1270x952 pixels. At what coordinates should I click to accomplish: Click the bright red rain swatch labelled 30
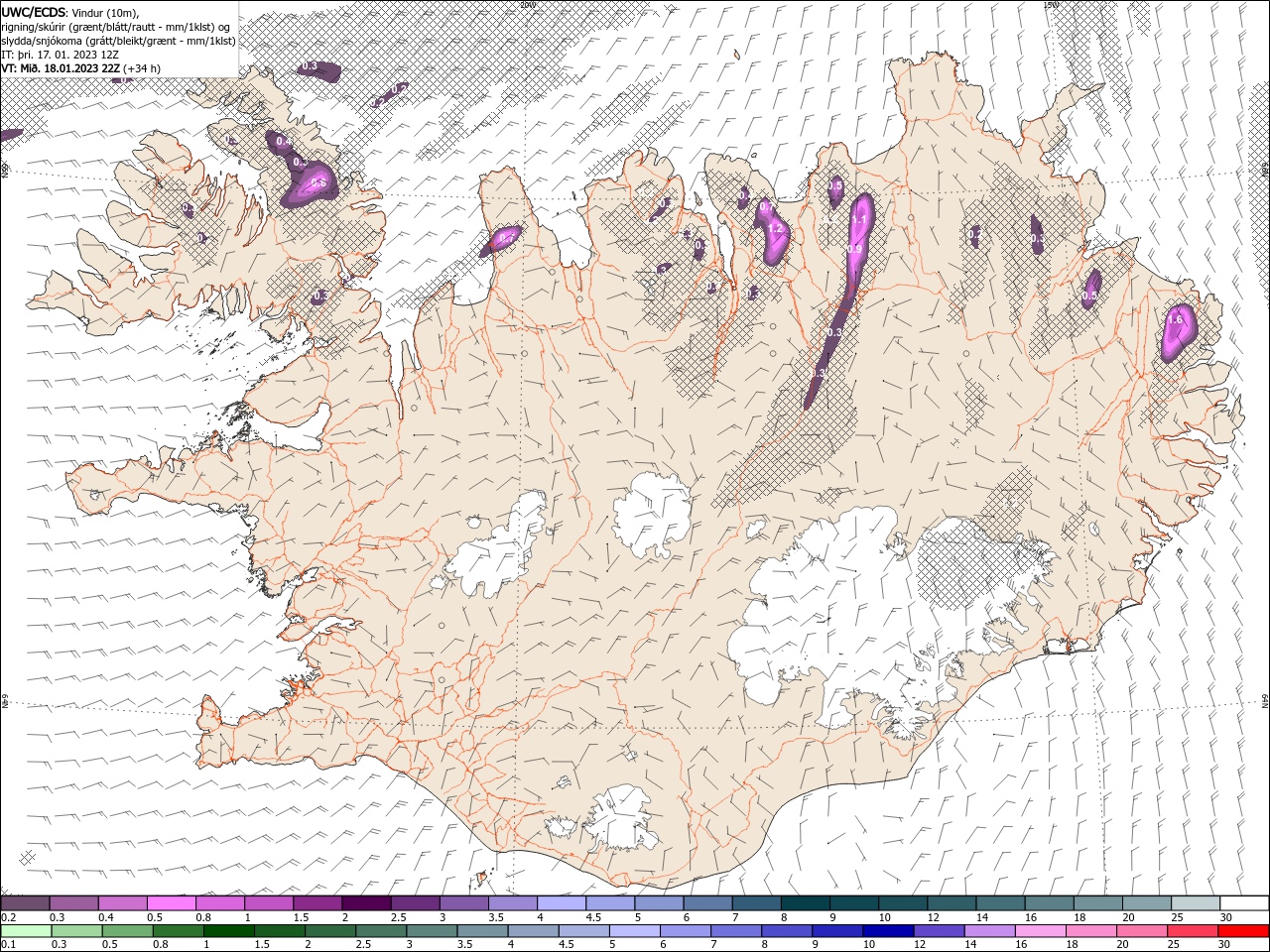[1242, 931]
